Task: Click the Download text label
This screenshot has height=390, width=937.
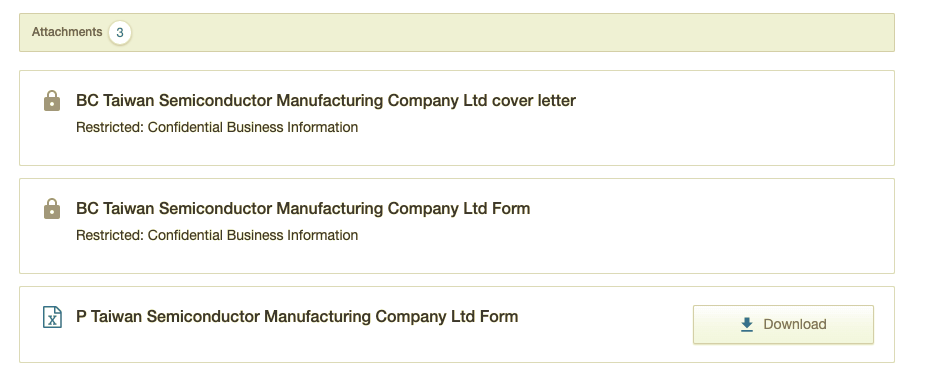Action: point(795,324)
